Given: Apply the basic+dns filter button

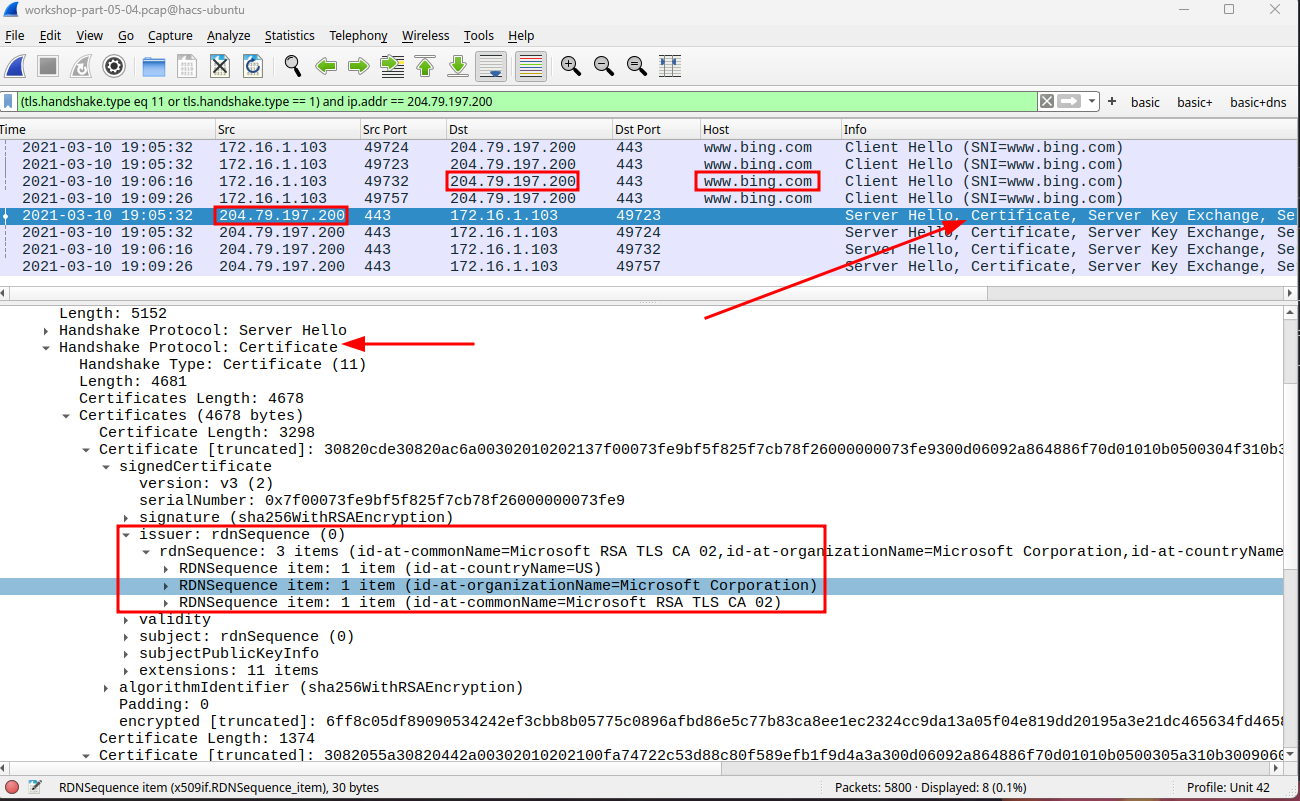Looking at the screenshot, I should [x=1257, y=102].
